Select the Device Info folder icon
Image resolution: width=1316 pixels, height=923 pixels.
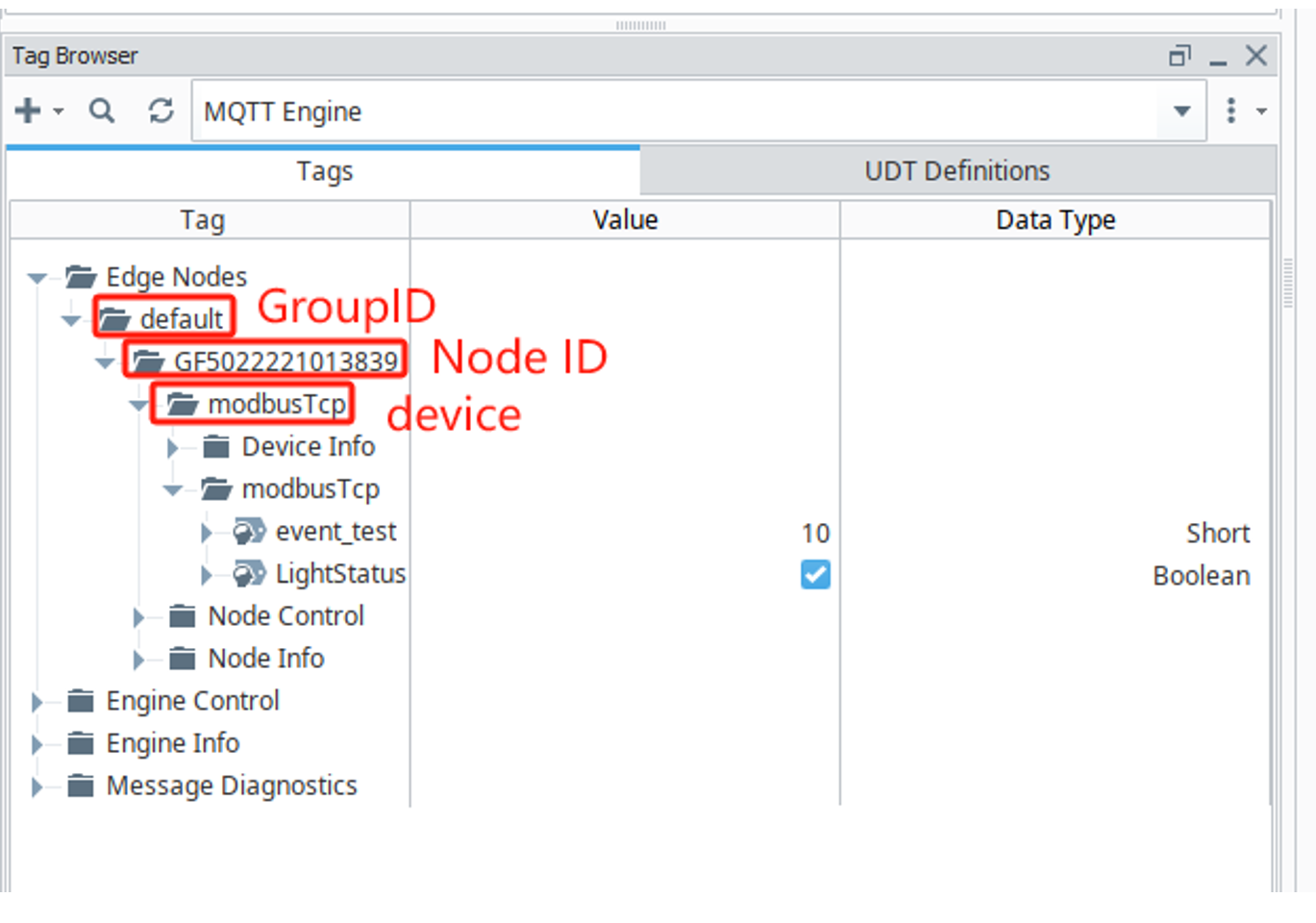216,447
